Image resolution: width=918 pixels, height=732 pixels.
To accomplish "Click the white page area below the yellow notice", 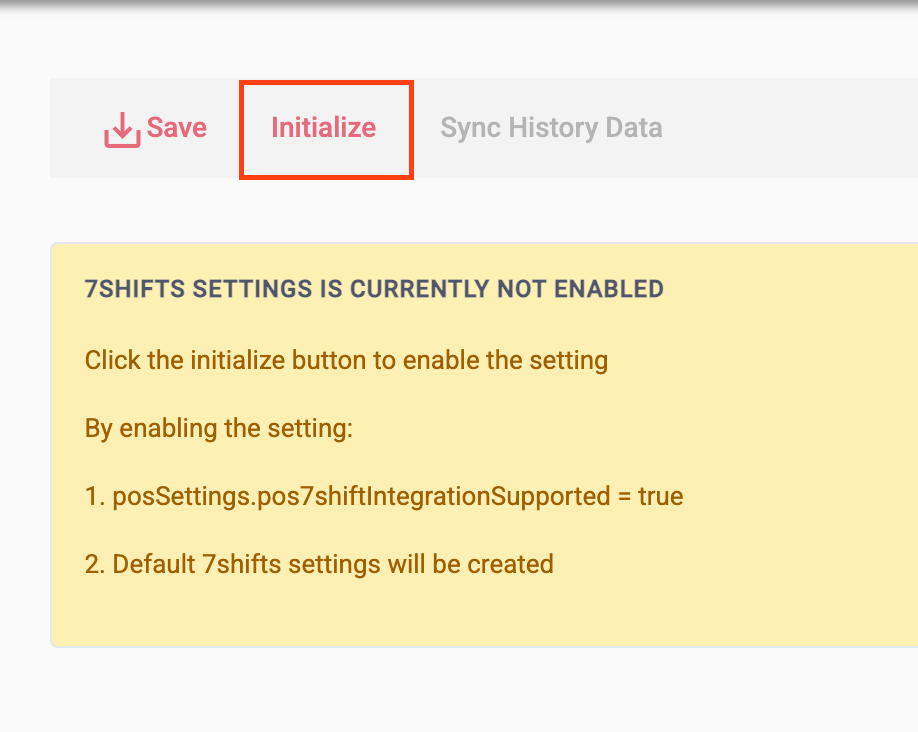I will coord(480,690).
